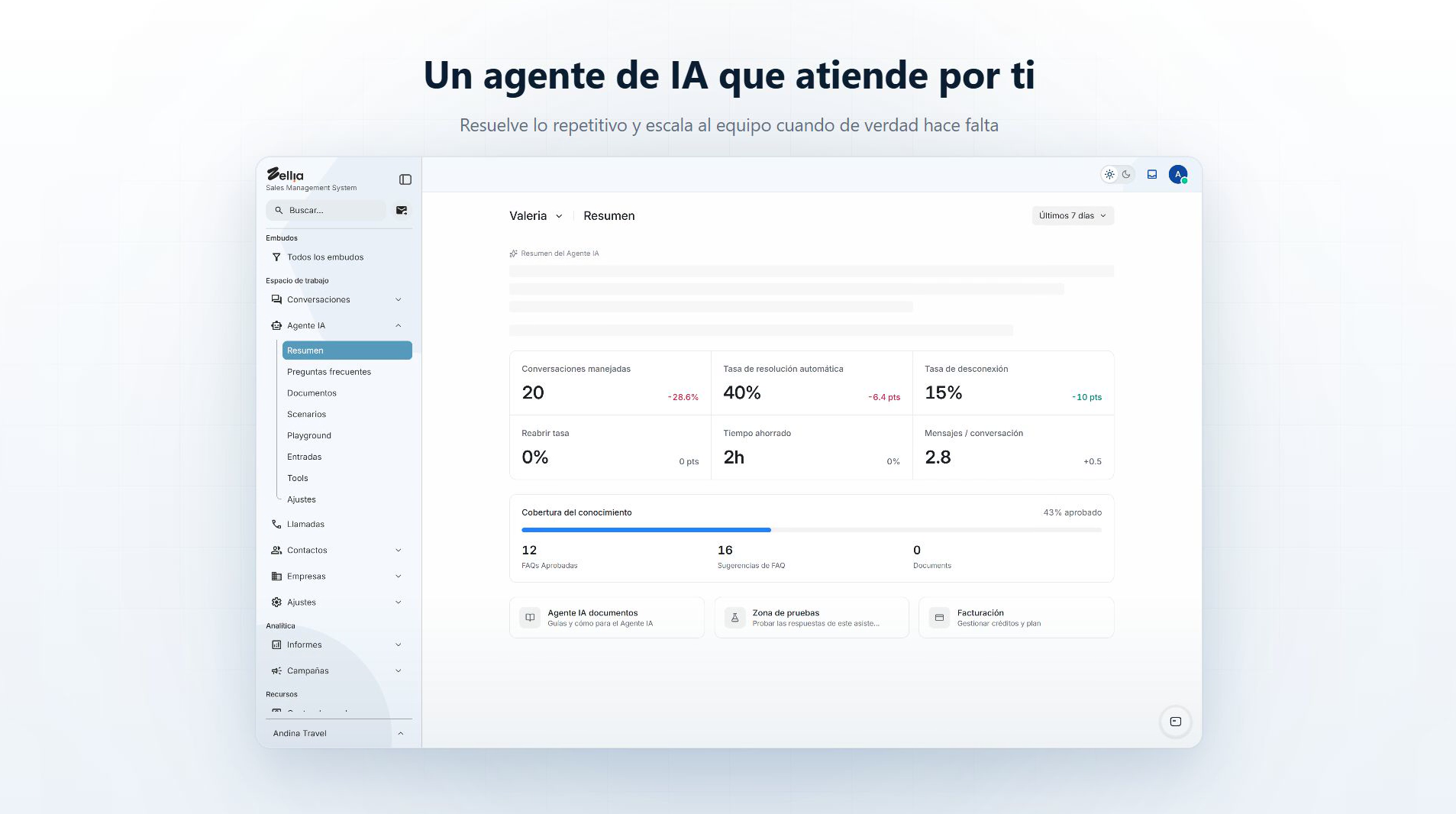Open the Agente IA documentos card

pos(607,618)
